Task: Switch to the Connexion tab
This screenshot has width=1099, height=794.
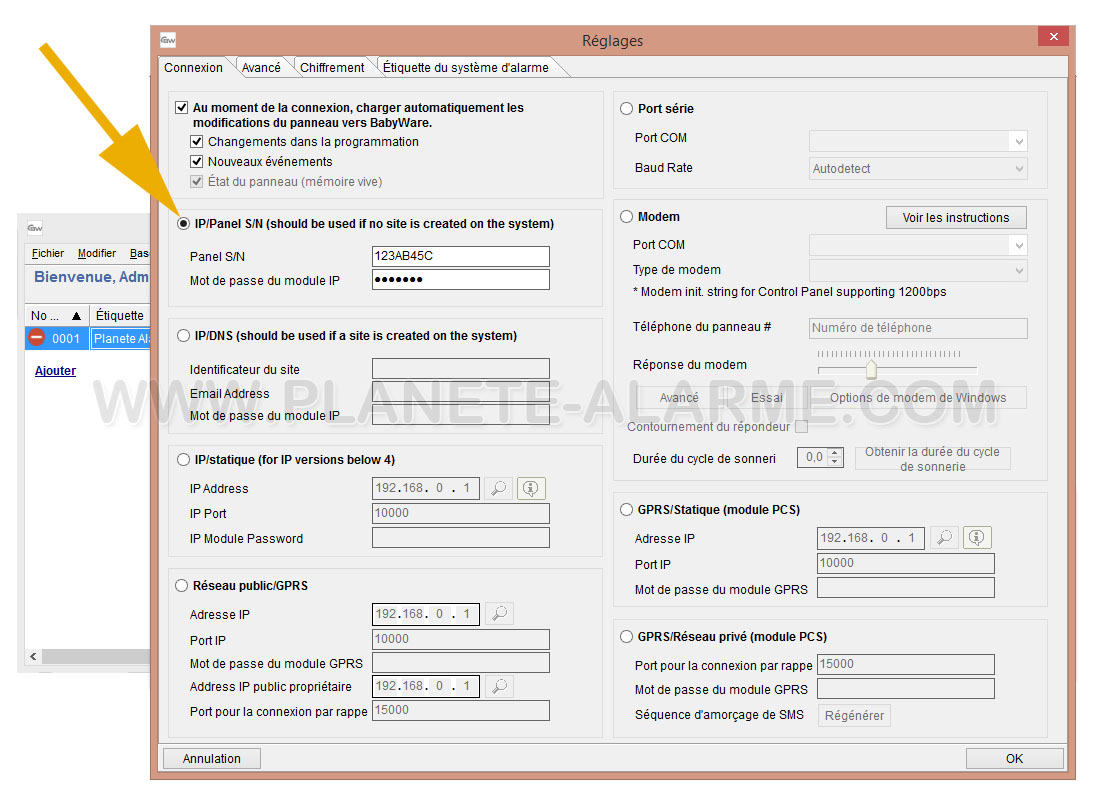Action: coord(193,67)
